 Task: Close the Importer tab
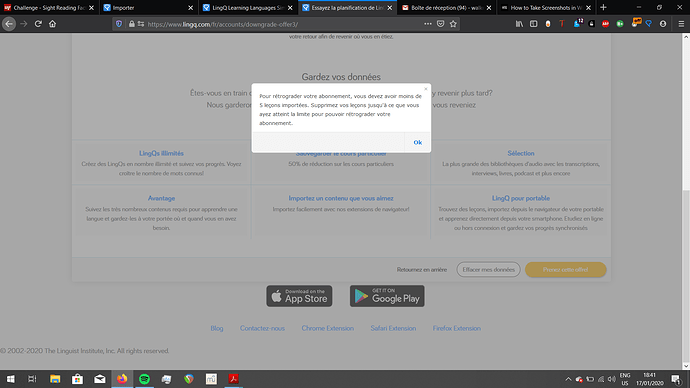click(x=190, y=7)
